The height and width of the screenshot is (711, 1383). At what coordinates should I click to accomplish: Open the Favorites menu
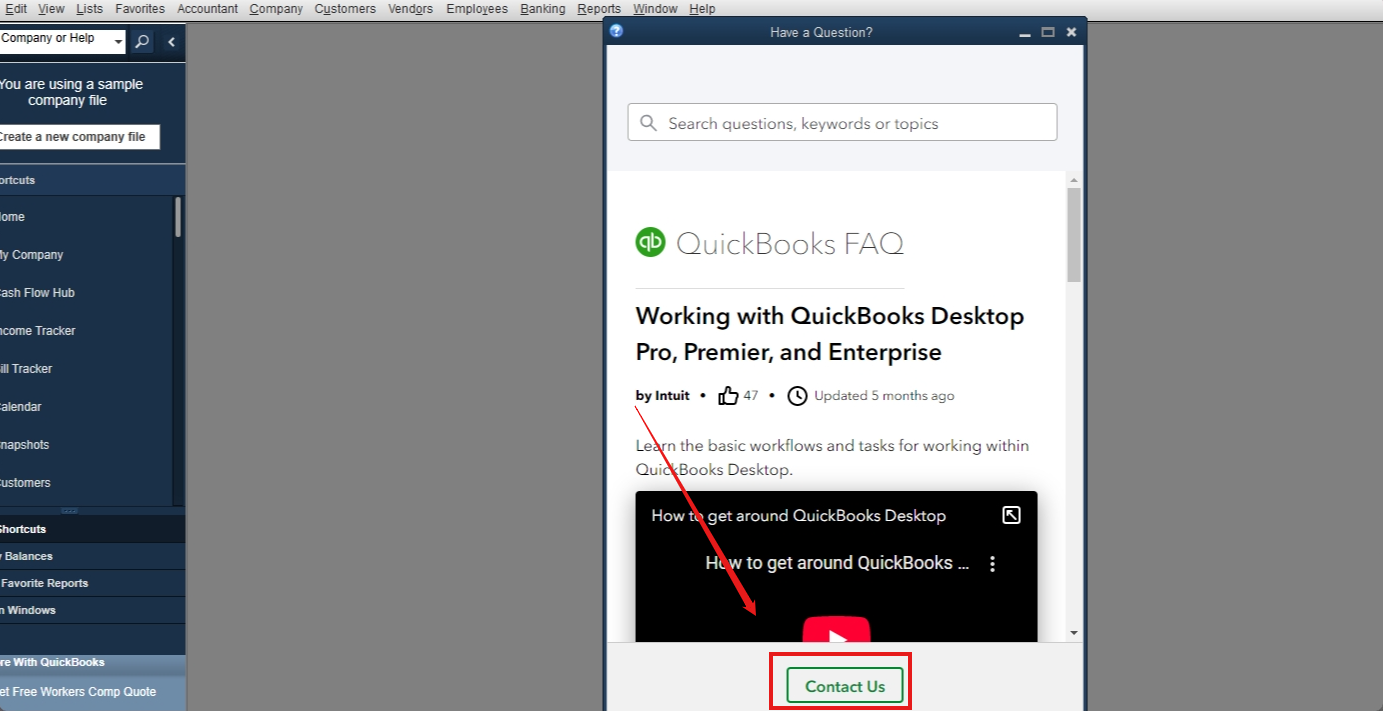click(140, 9)
